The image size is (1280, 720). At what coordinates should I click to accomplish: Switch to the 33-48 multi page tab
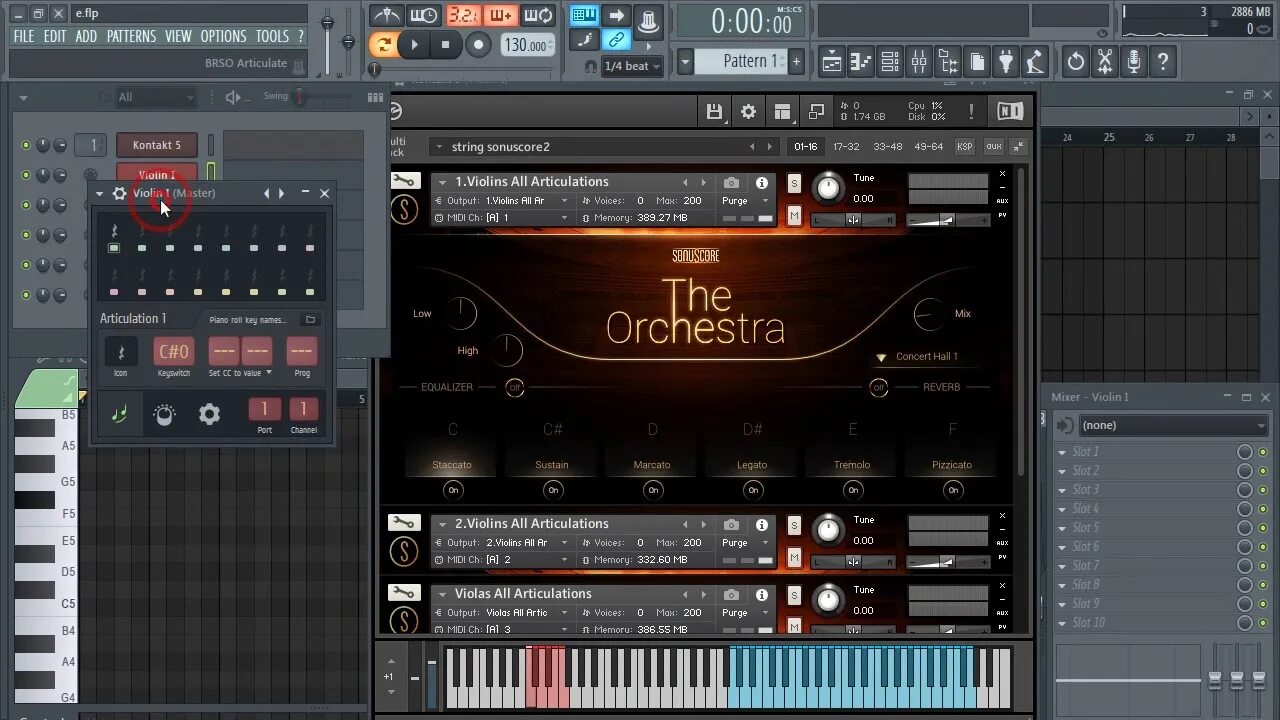click(x=887, y=147)
